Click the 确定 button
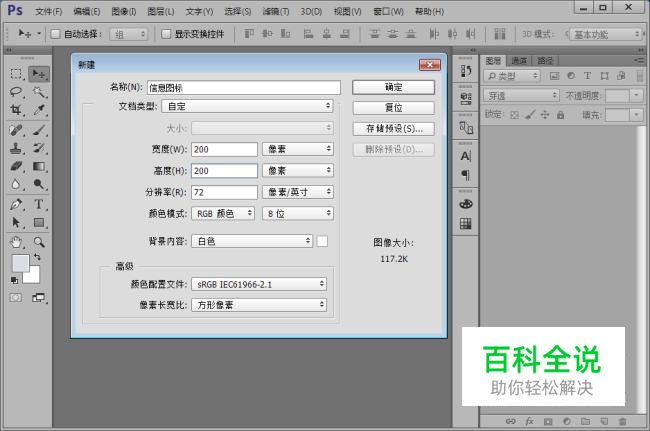 (393, 87)
